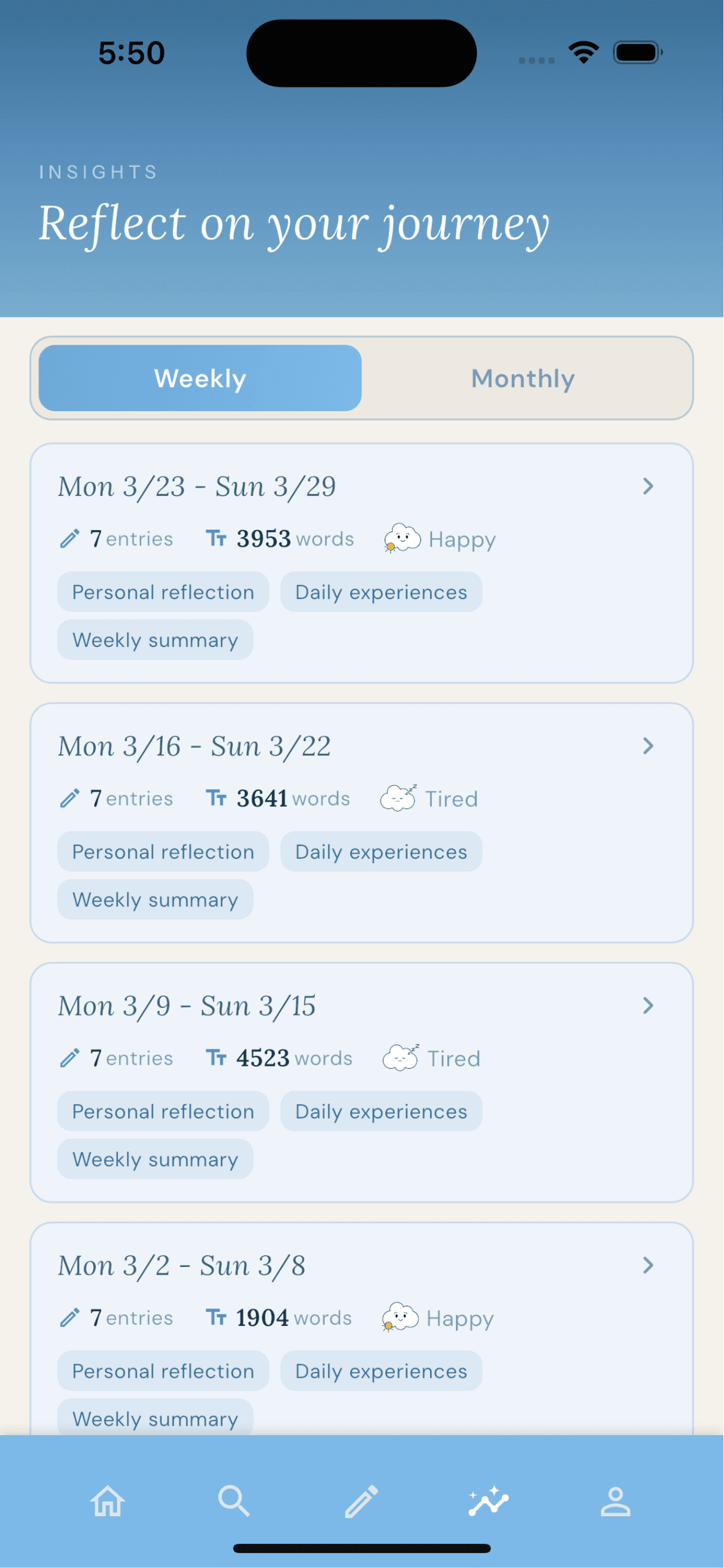
Task: Open the Profile person icon
Action: 616,1501
